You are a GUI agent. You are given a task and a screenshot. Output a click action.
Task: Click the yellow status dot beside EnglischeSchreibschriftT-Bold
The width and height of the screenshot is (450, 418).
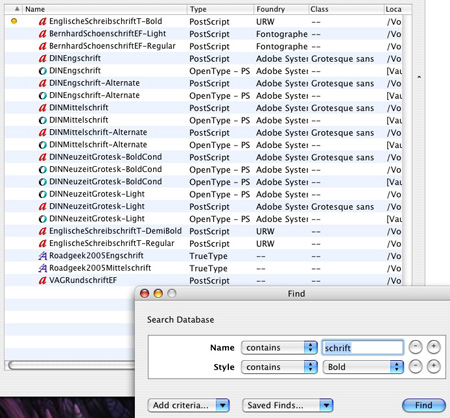point(14,21)
